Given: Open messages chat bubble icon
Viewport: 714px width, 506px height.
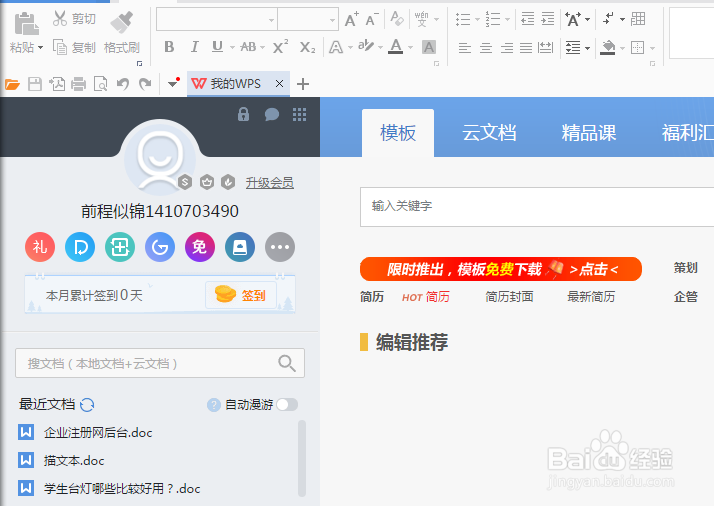Looking at the screenshot, I should 272,114.
